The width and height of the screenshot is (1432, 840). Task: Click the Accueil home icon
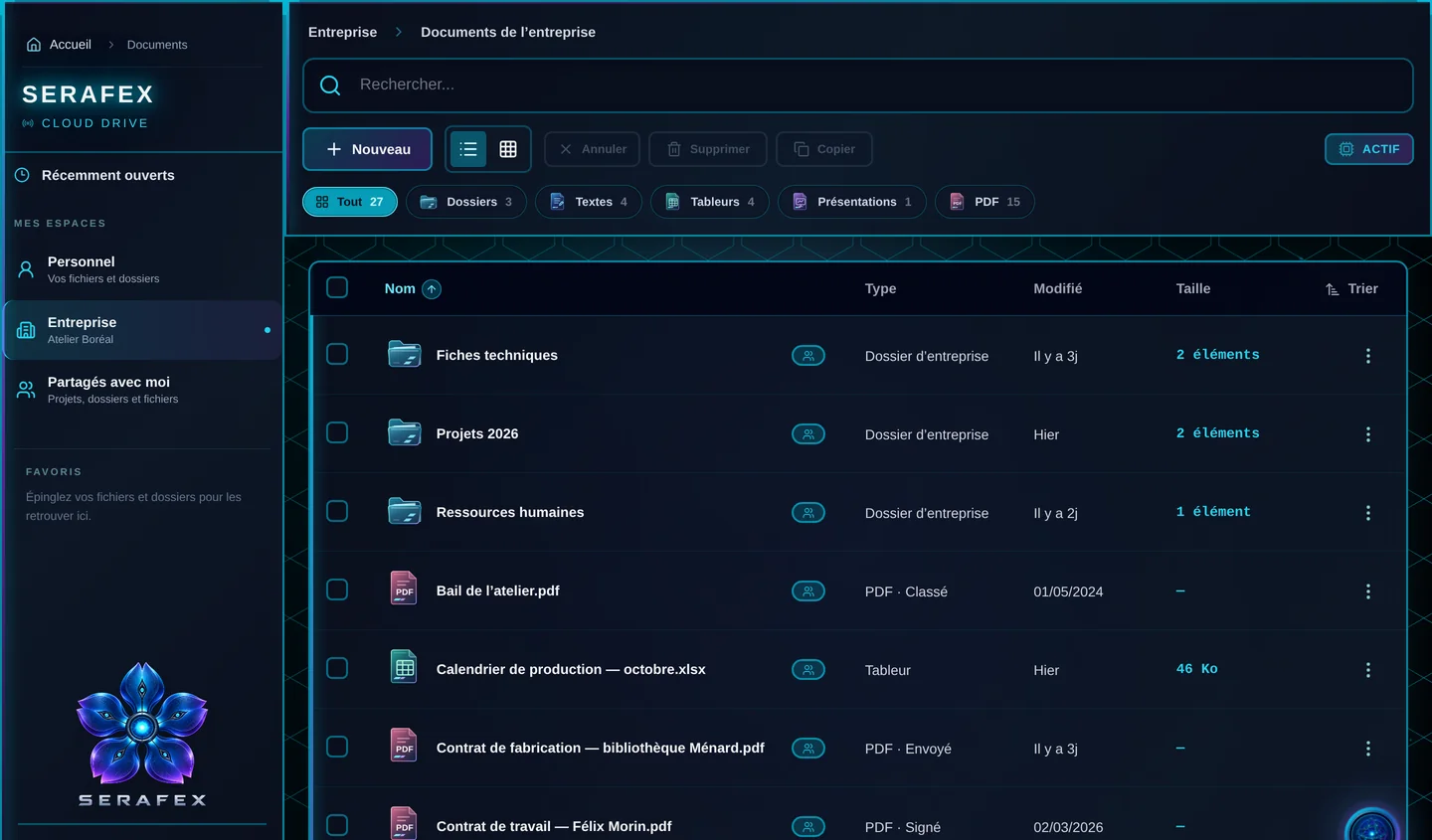pyautogui.click(x=34, y=45)
